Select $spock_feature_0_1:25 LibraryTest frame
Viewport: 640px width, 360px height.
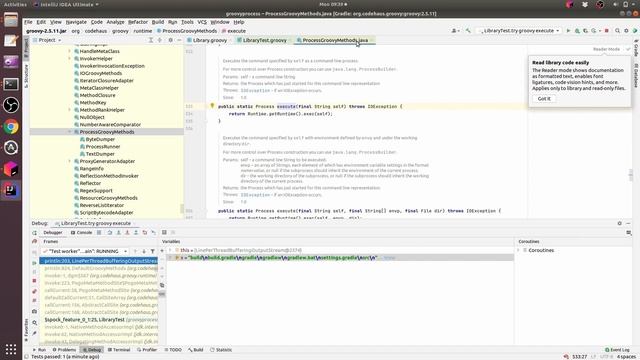click(98, 320)
